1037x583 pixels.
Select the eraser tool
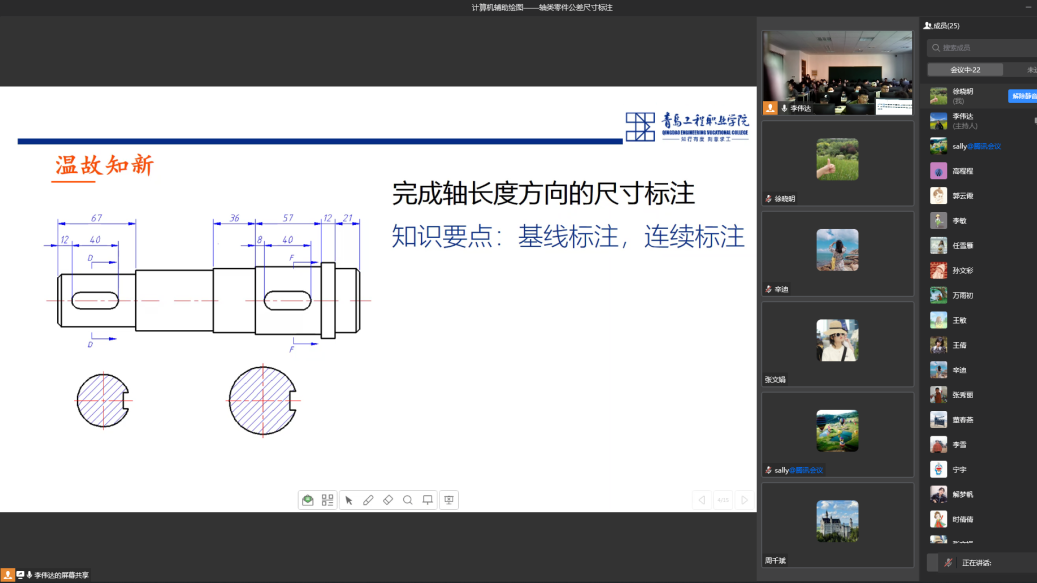[x=388, y=500]
